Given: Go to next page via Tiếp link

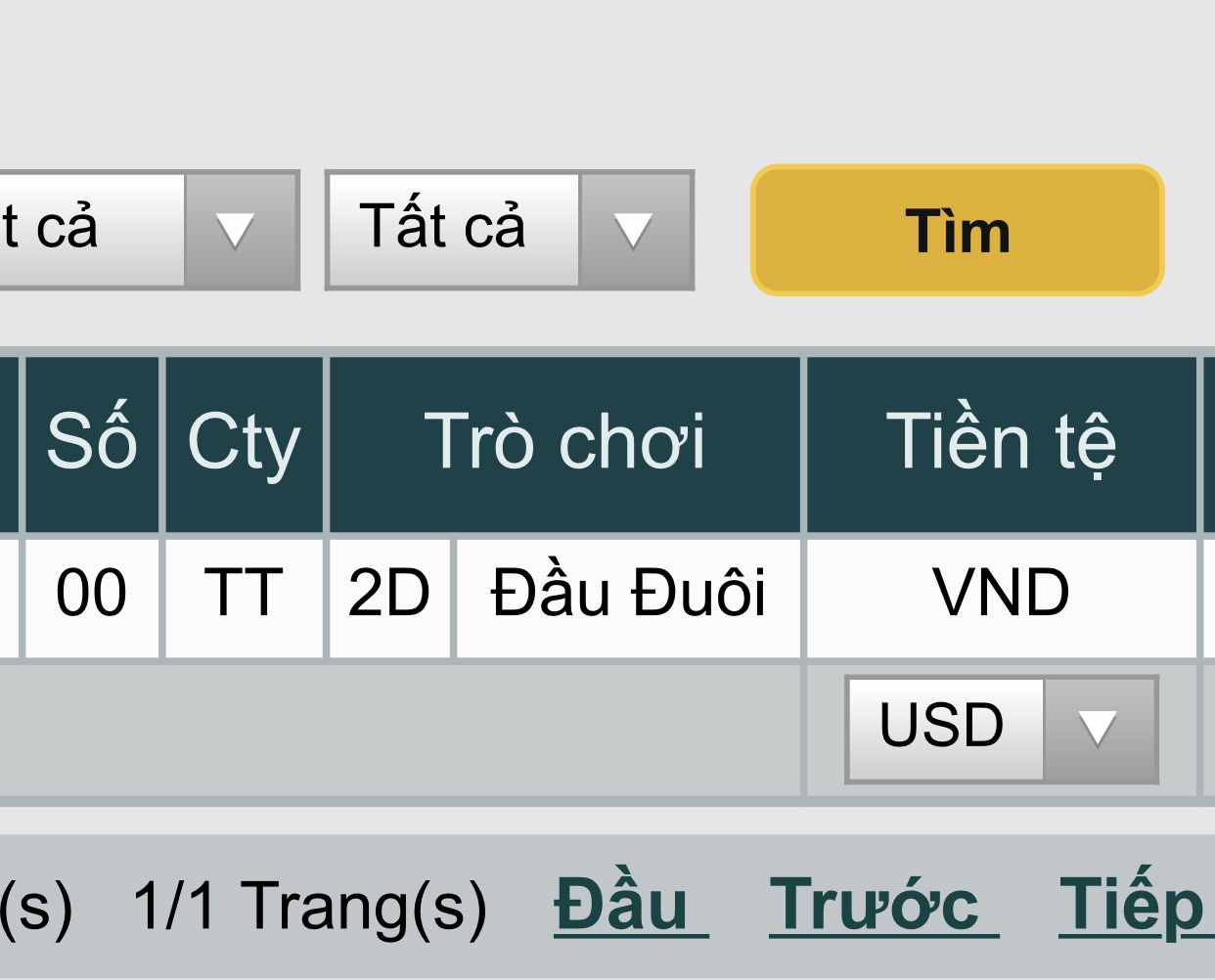Looking at the screenshot, I should click(1132, 906).
